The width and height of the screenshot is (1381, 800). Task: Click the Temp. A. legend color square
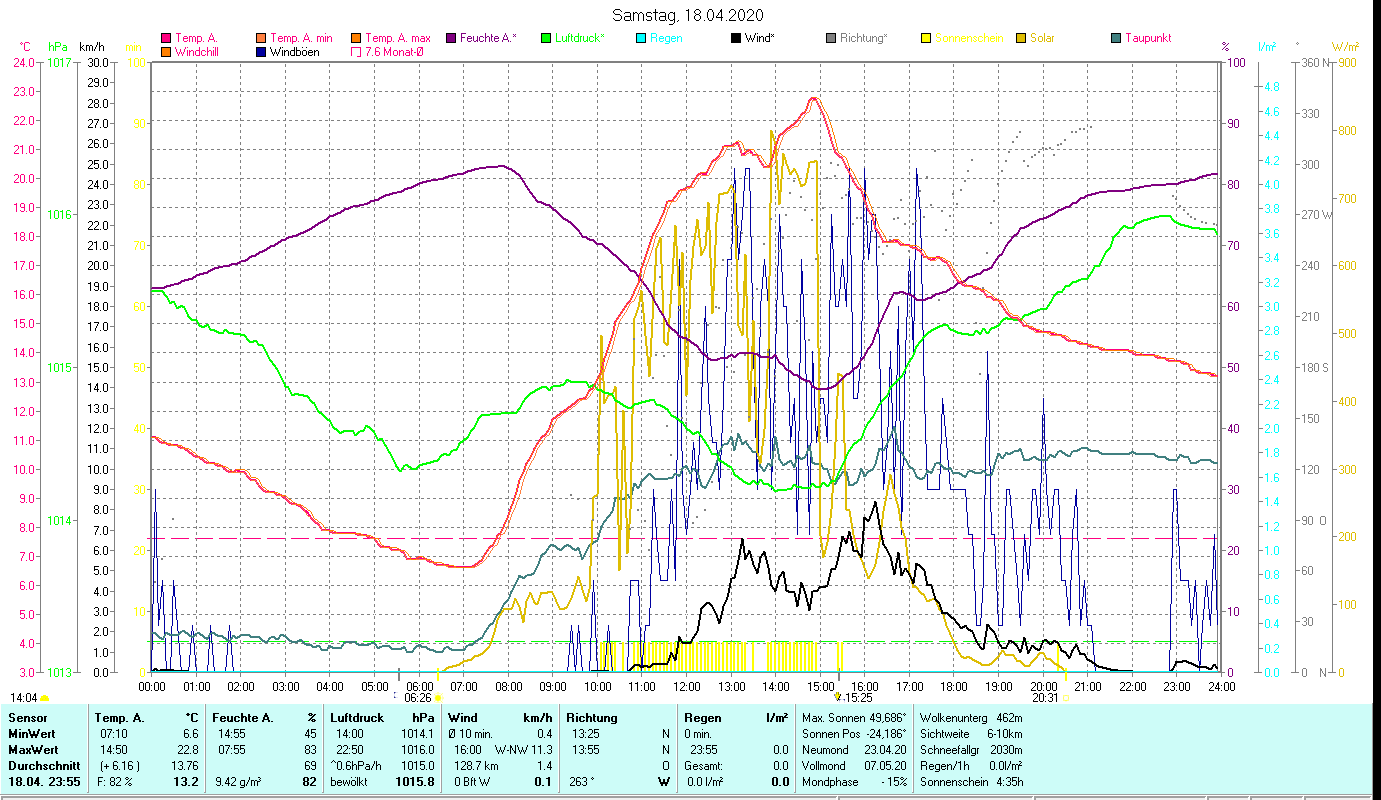[166, 39]
